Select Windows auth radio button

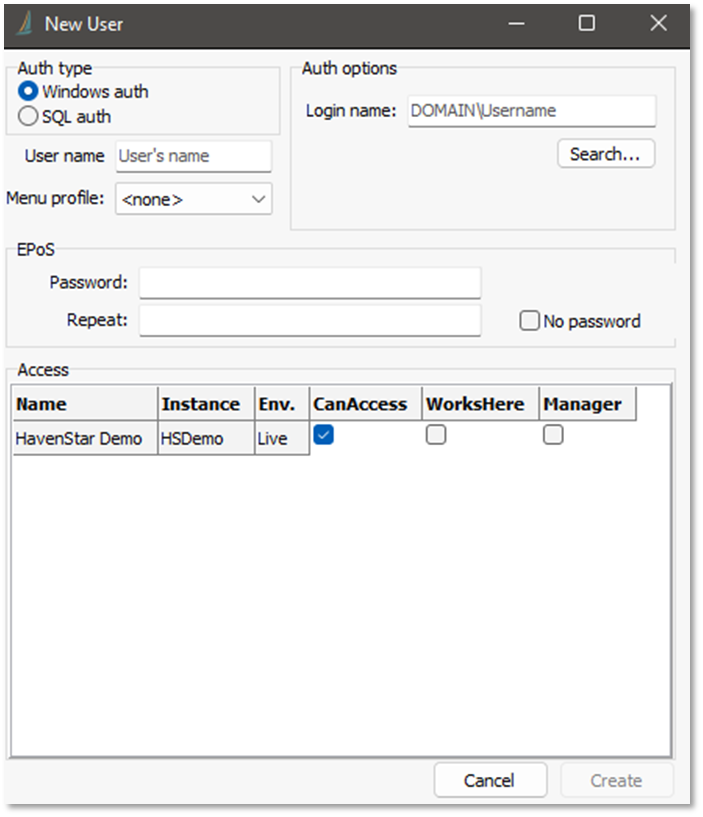28,92
